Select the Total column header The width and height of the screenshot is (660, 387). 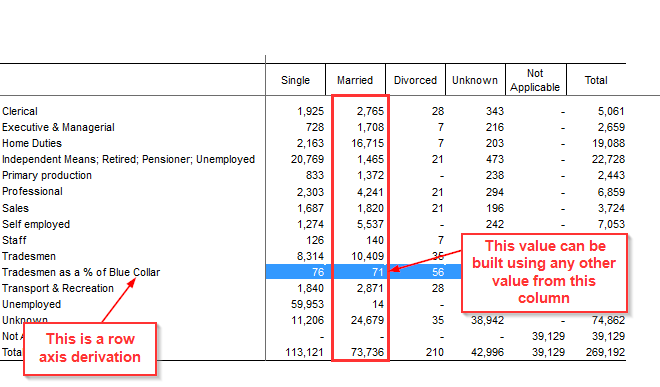(596, 80)
